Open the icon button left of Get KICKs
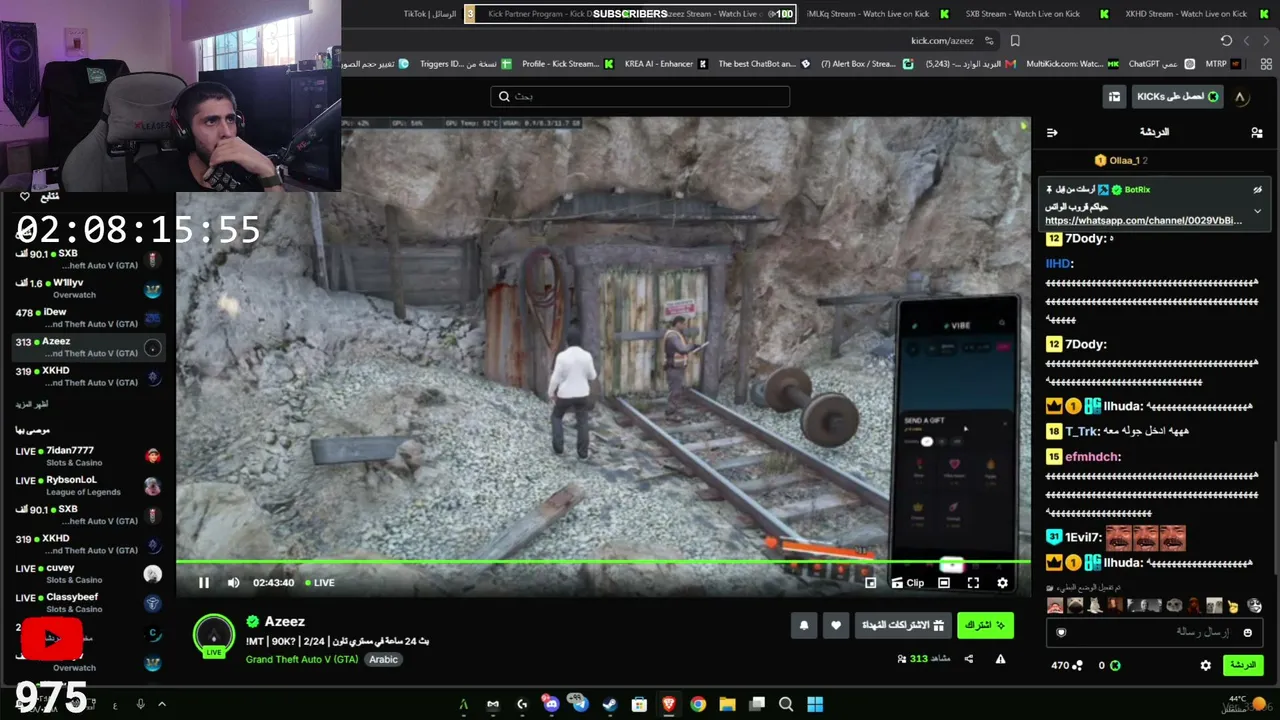 point(1115,96)
